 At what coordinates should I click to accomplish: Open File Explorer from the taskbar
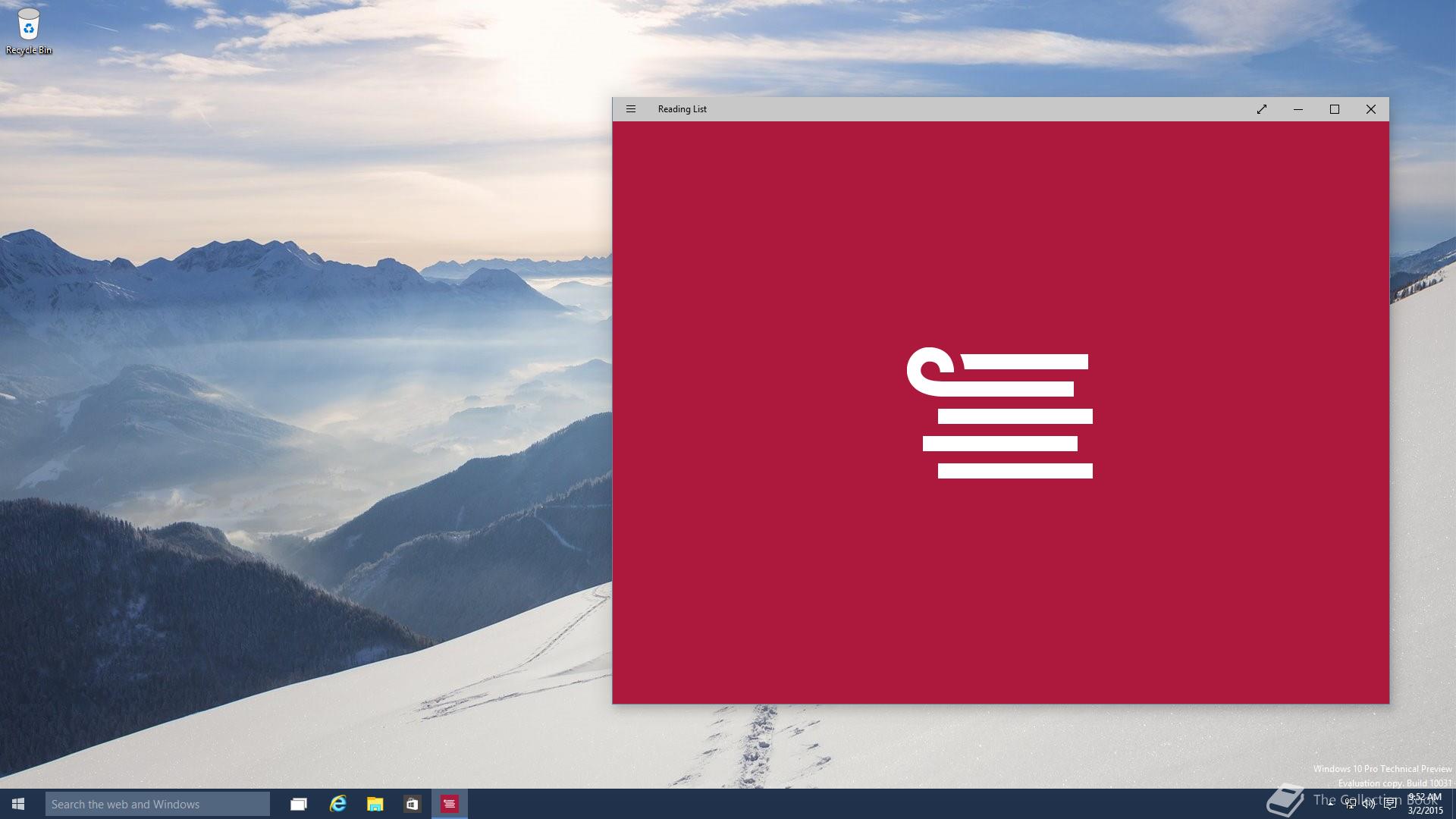pos(375,804)
